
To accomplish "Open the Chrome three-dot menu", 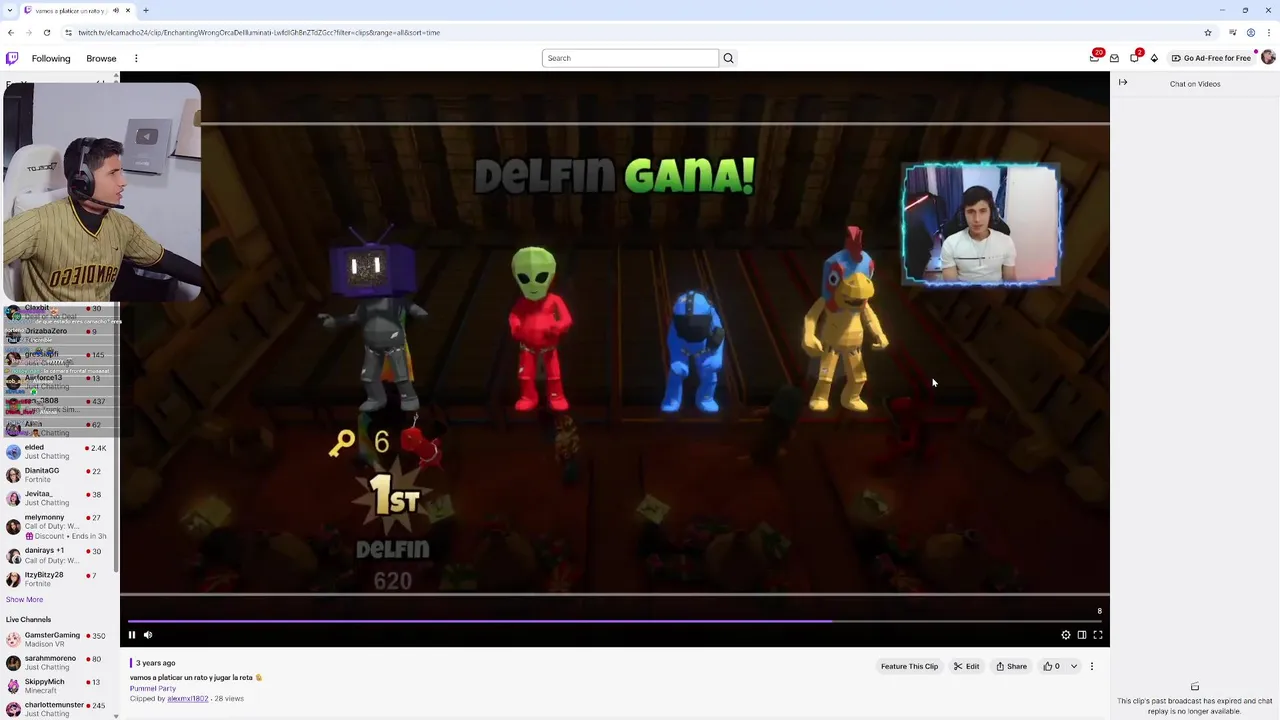I will [1269, 32].
